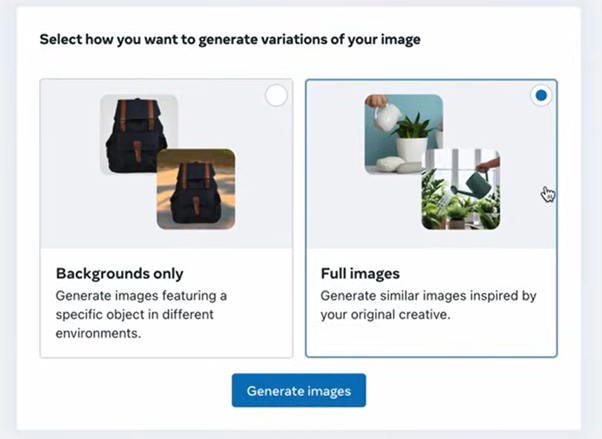The height and width of the screenshot is (439, 602).
Task: Click the Backgrounds only title
Action: coord(120,273)
